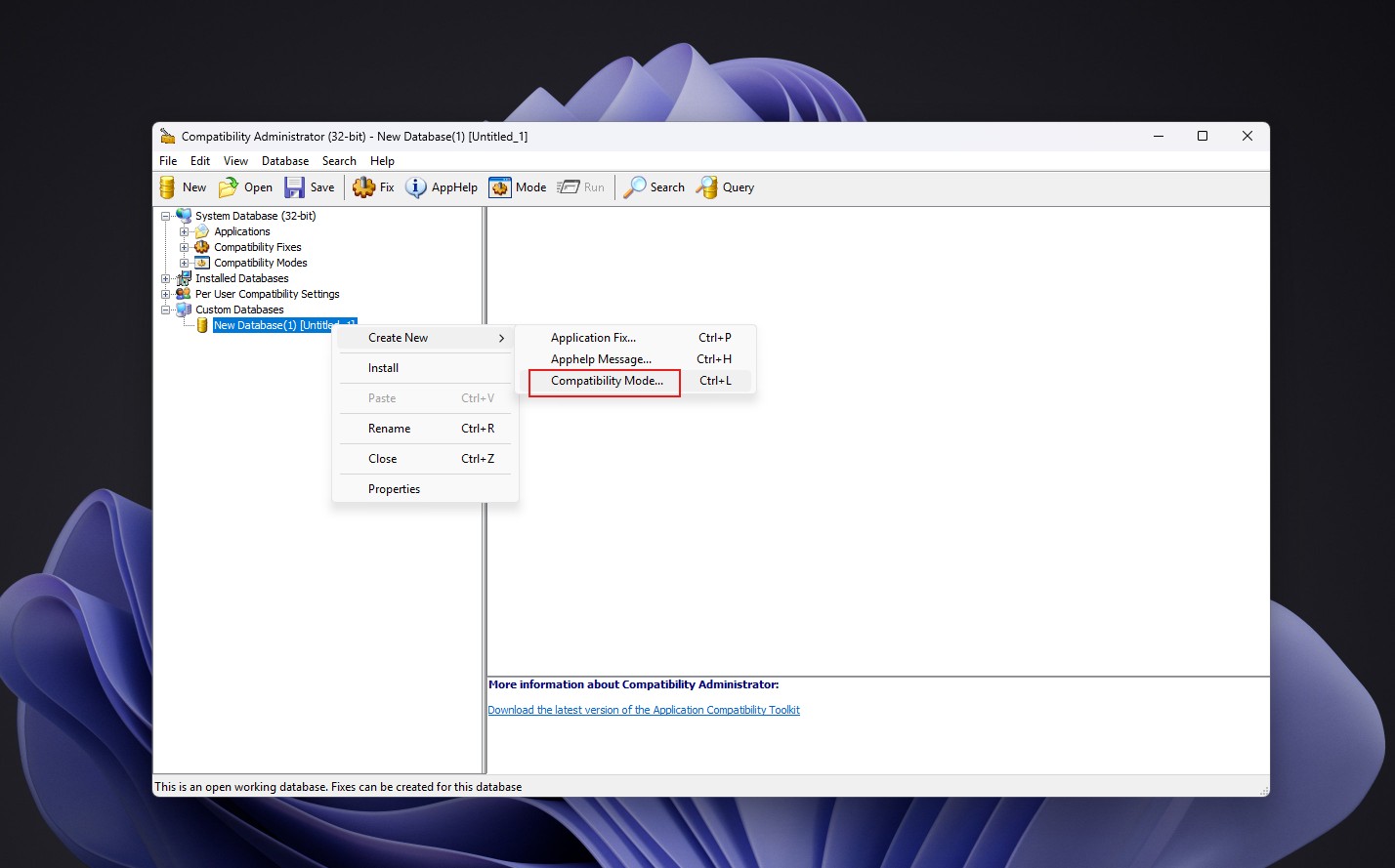The height and width of the screenshot is (868, 1395).
Task: Open the Help menu
Action: coord(382,161)
